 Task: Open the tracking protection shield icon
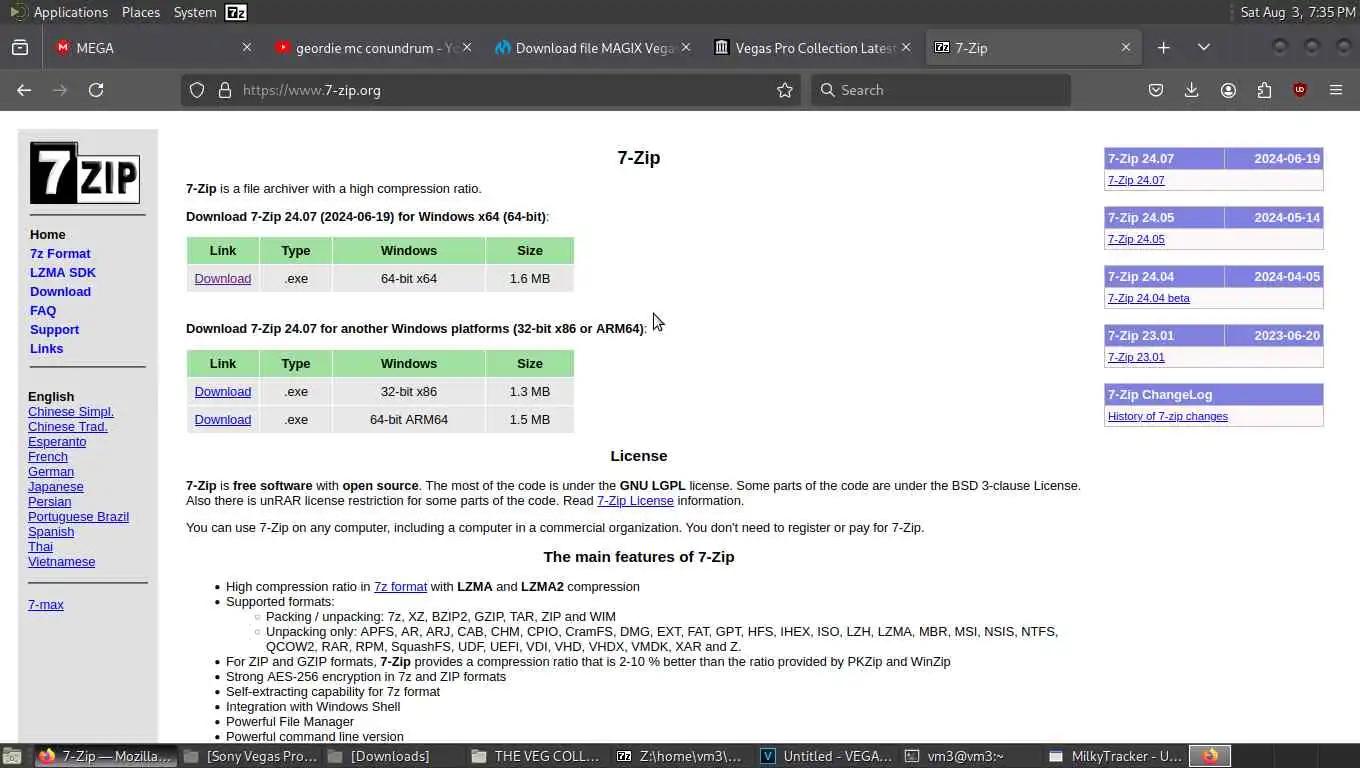197,90
